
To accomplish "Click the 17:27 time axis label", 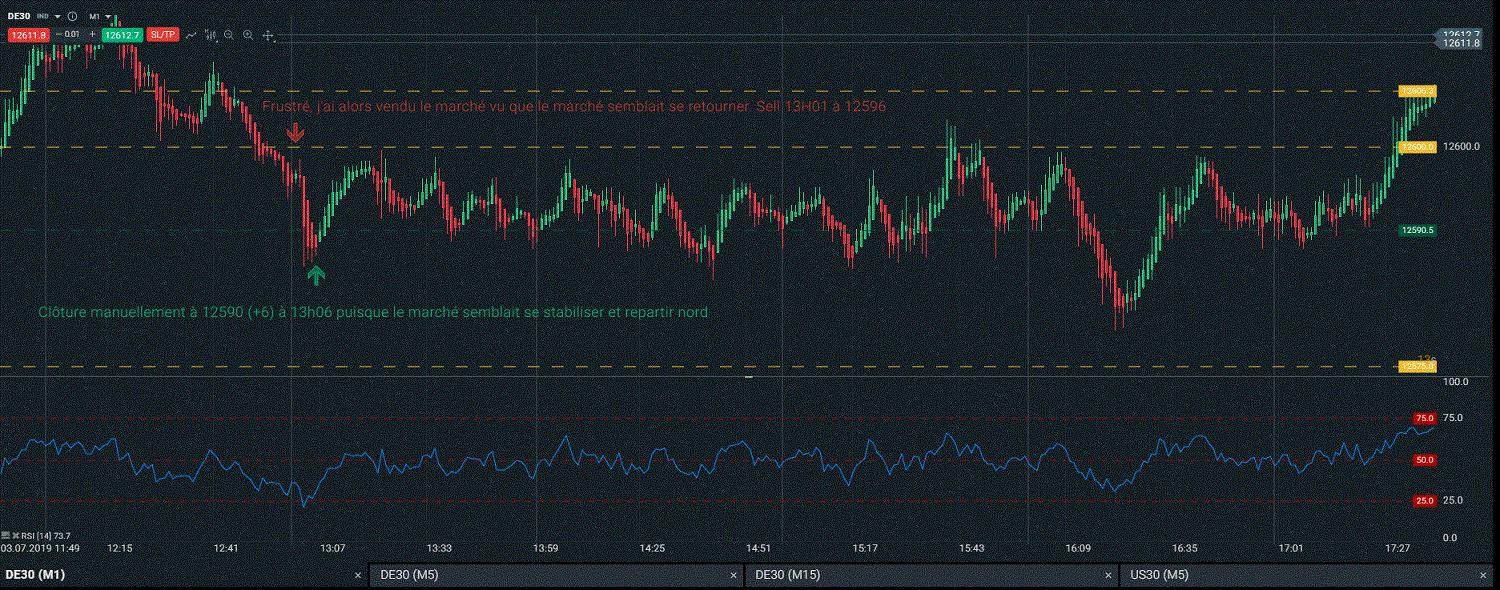I will coord(1397,548).
